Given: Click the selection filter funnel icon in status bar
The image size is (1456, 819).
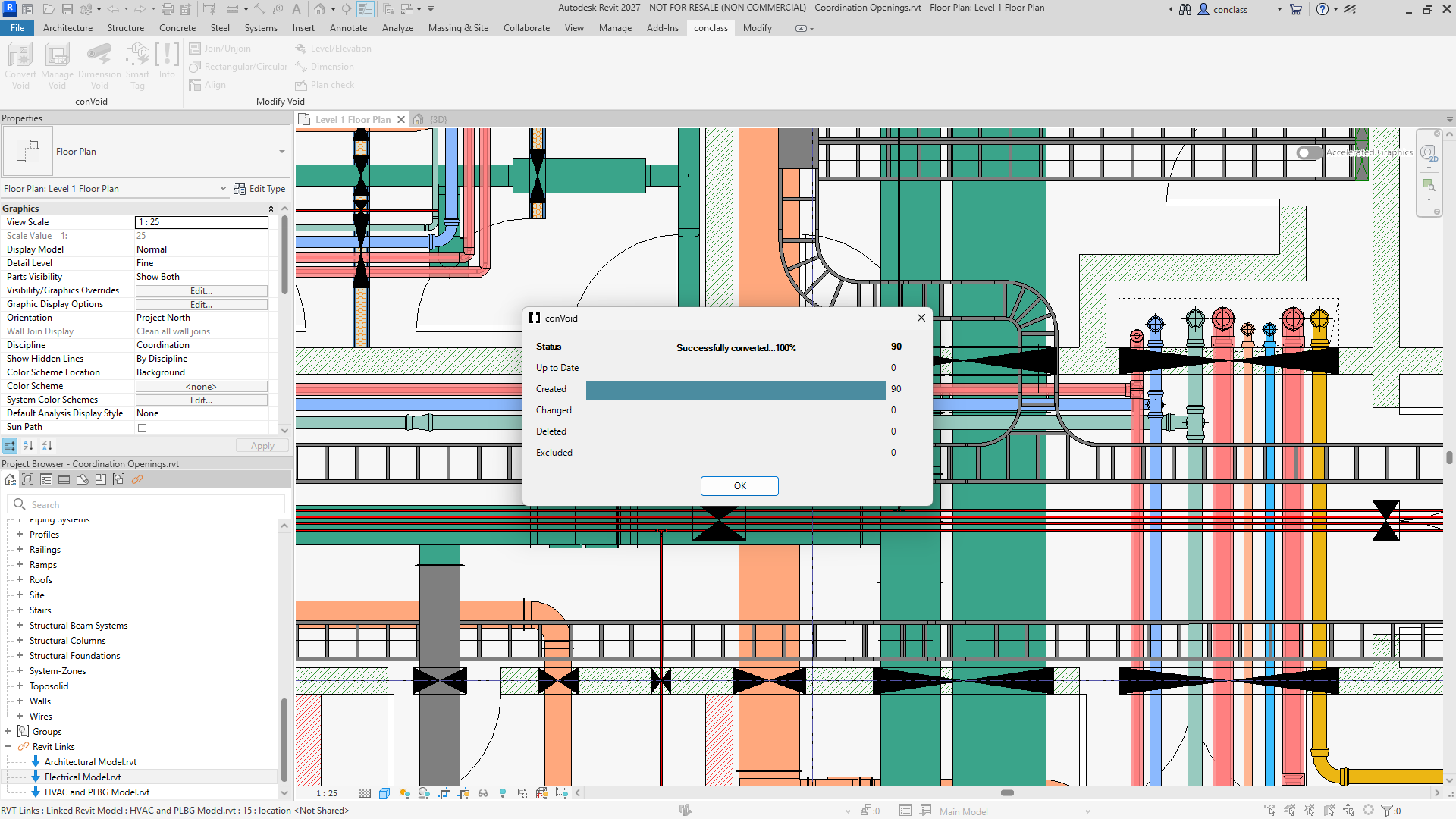Looking at the screenshot, I should coord(1387,811).
